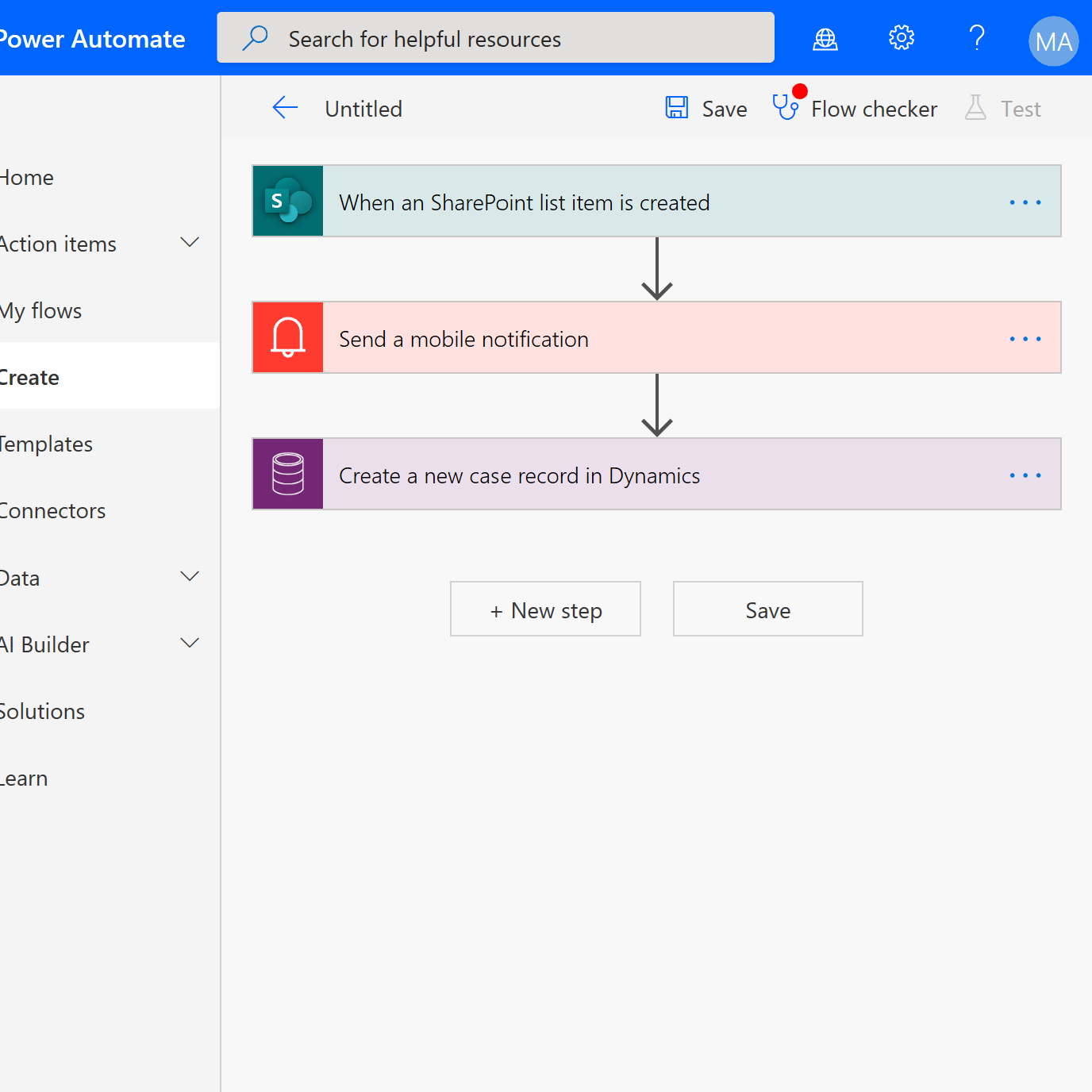The width and height of the screenshot is (1092, 1092).
Task: Click the Flow checker stethoscope icon
Action: pos(786,107)
